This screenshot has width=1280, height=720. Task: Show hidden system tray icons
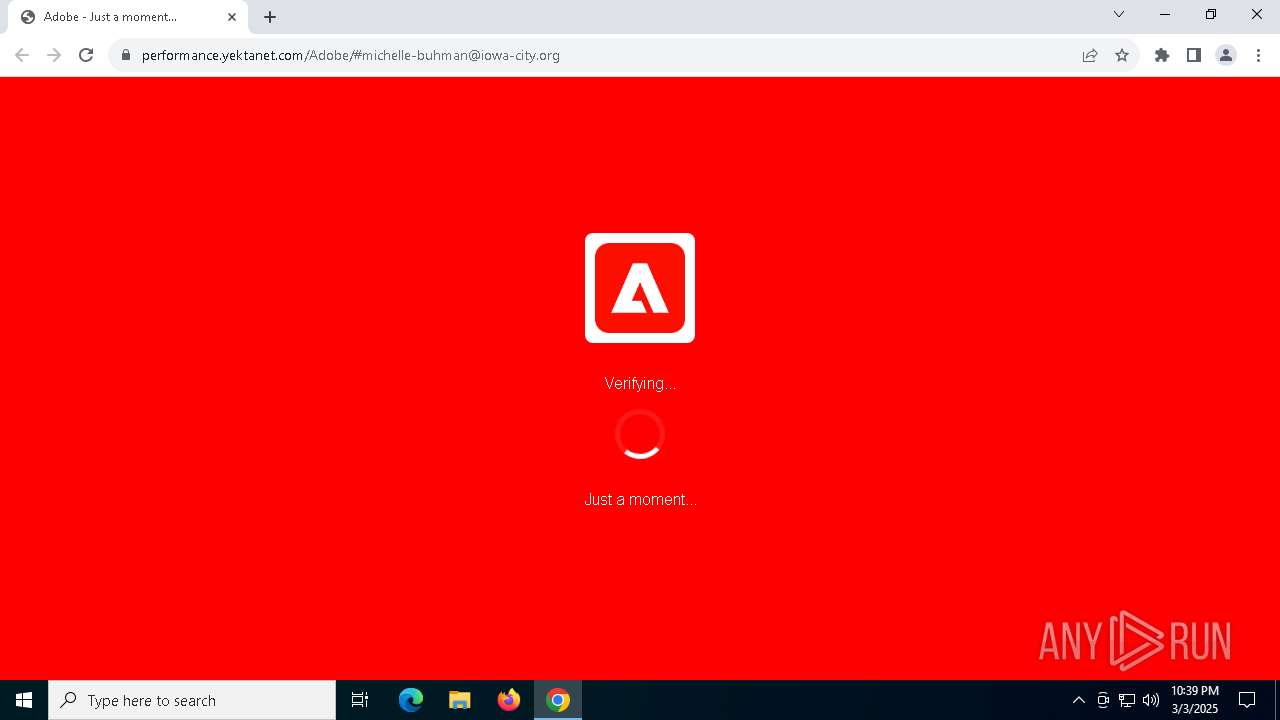point(1078,700)
